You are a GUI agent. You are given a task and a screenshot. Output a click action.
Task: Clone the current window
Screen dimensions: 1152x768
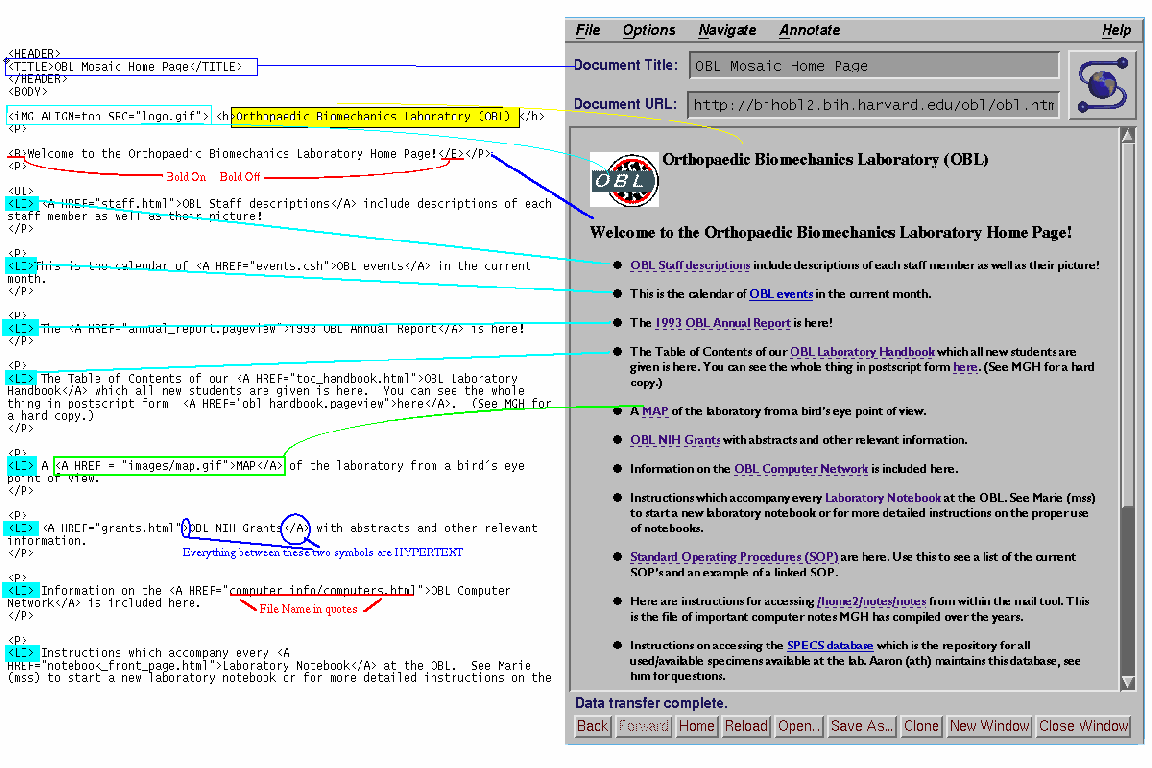click(x=921, y=726)
